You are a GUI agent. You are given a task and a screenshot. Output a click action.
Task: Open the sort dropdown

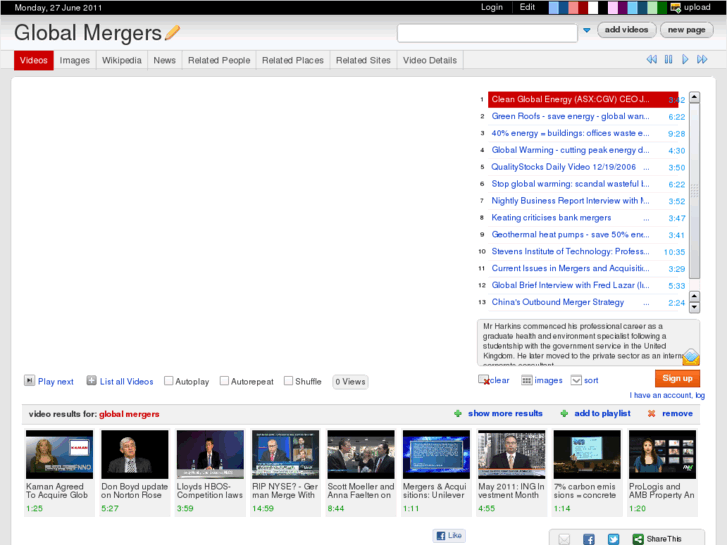click(576, 380)
